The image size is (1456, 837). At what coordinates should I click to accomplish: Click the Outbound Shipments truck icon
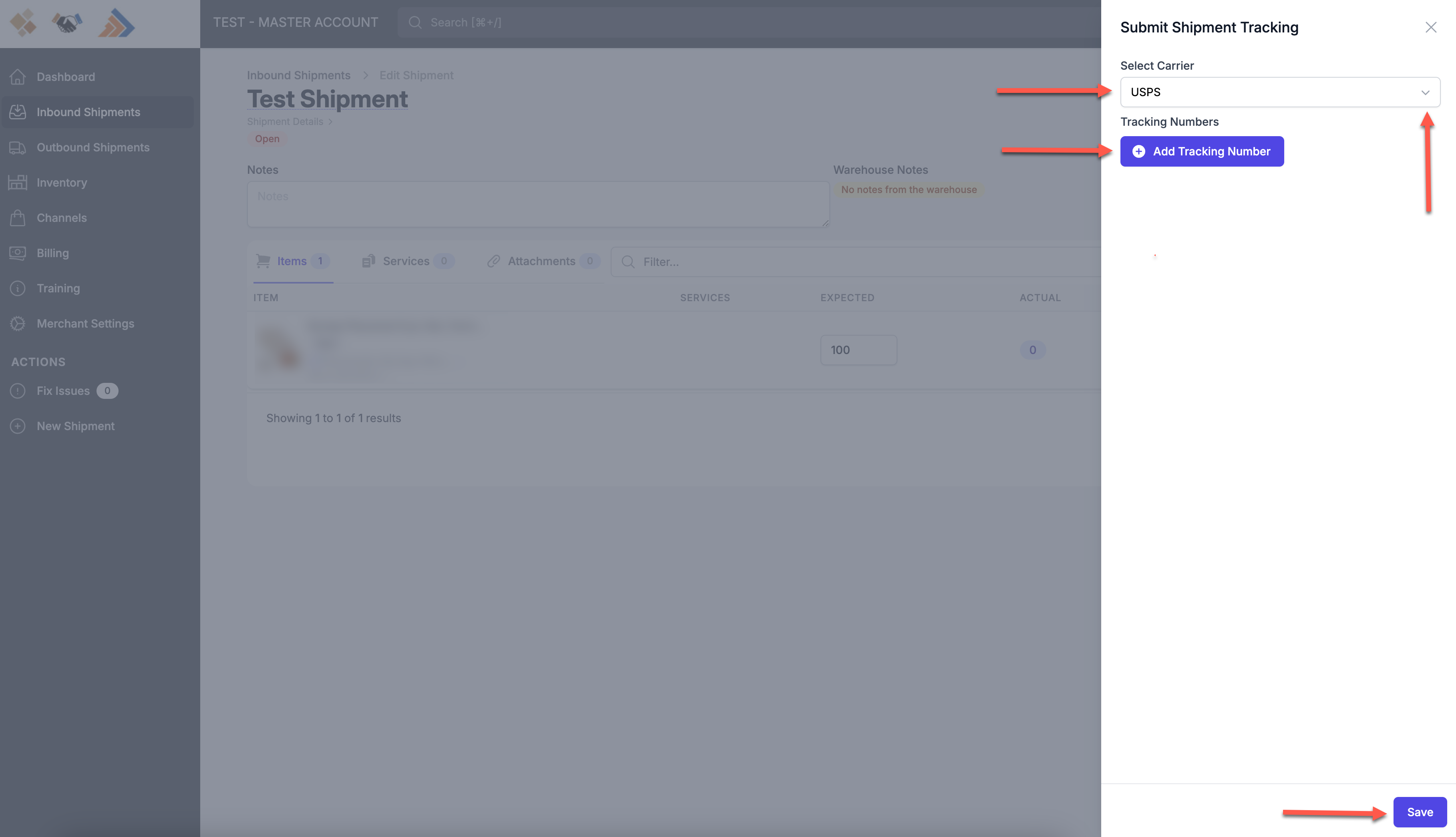coord(18,148)
